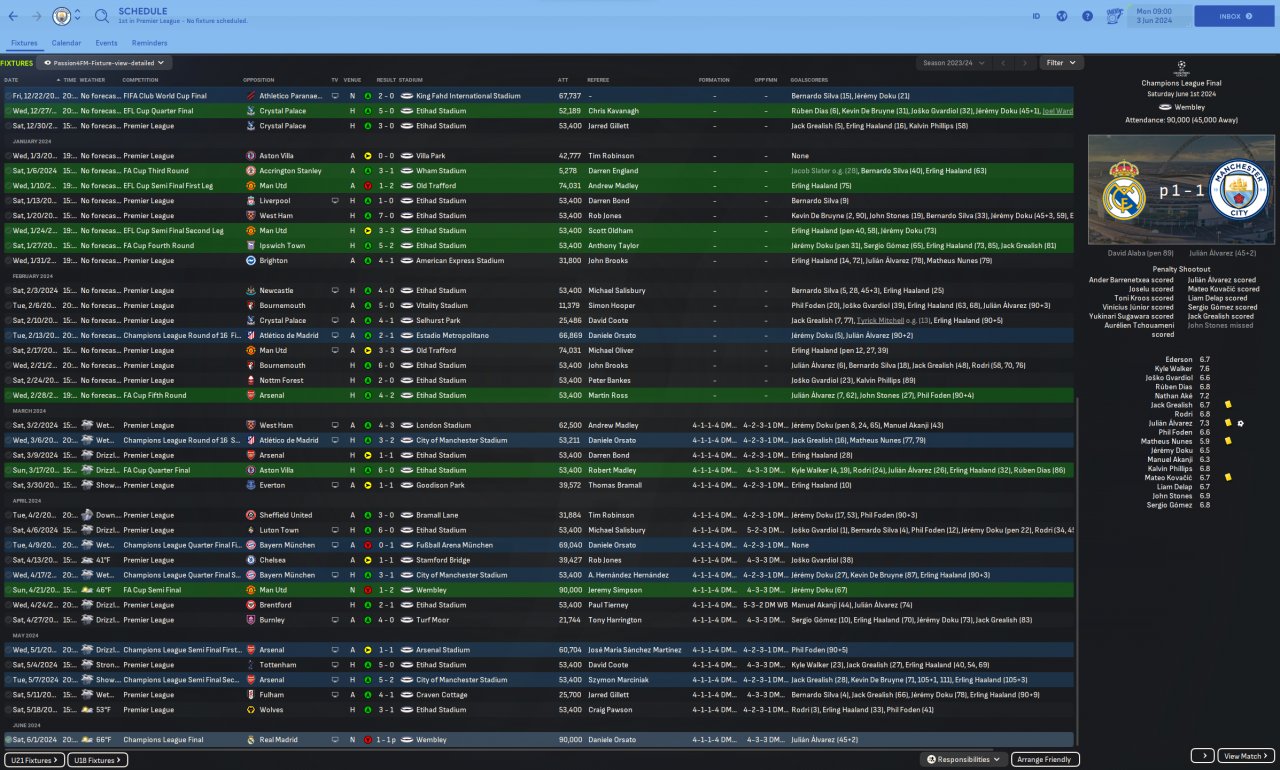
Task: Click the Arrange Friendly button
Action: coord(1045,760)
